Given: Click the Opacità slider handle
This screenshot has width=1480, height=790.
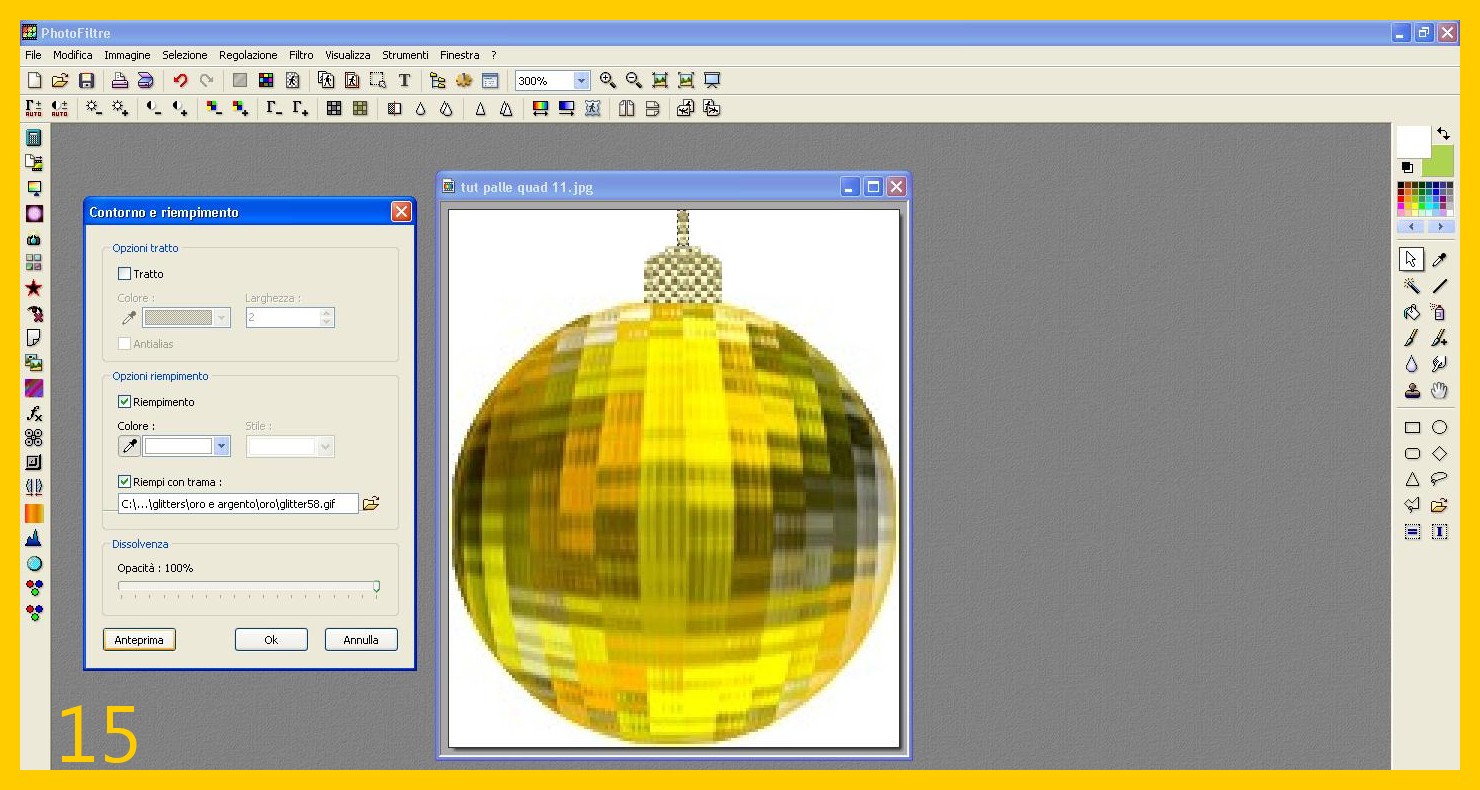Looking at the screenshot, I should (x=376, y=587).
